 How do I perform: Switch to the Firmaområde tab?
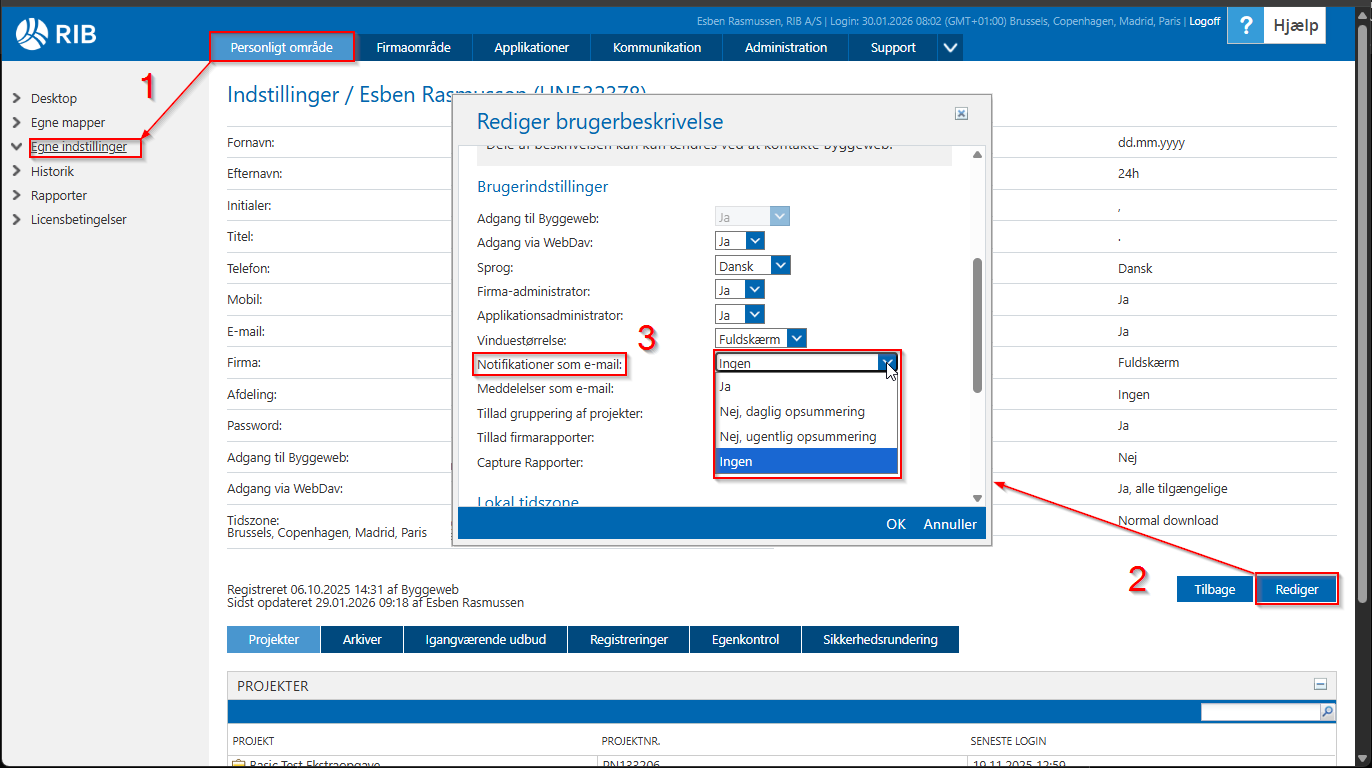413,47
